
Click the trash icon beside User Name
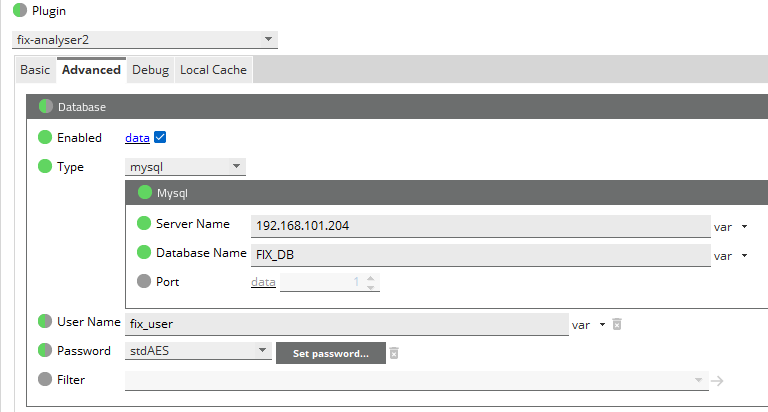pos(617,324)
